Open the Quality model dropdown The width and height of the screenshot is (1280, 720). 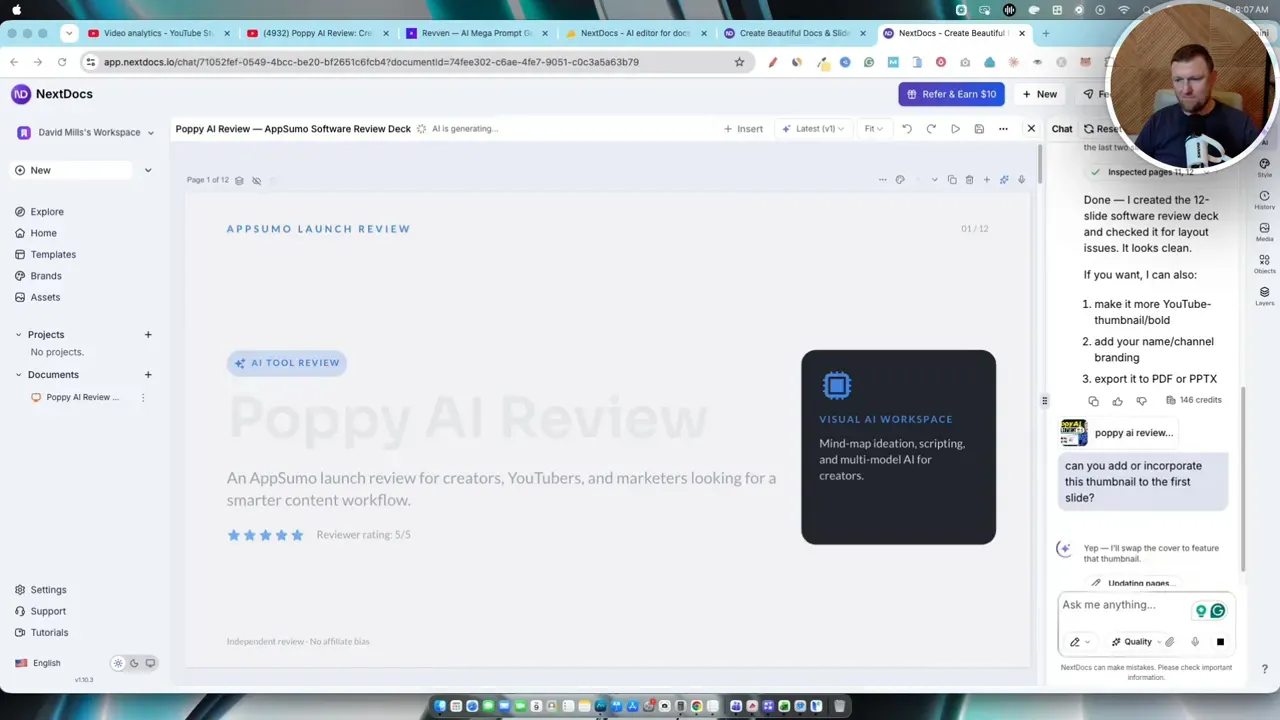pyautogui.click(x=1136, y=642)
